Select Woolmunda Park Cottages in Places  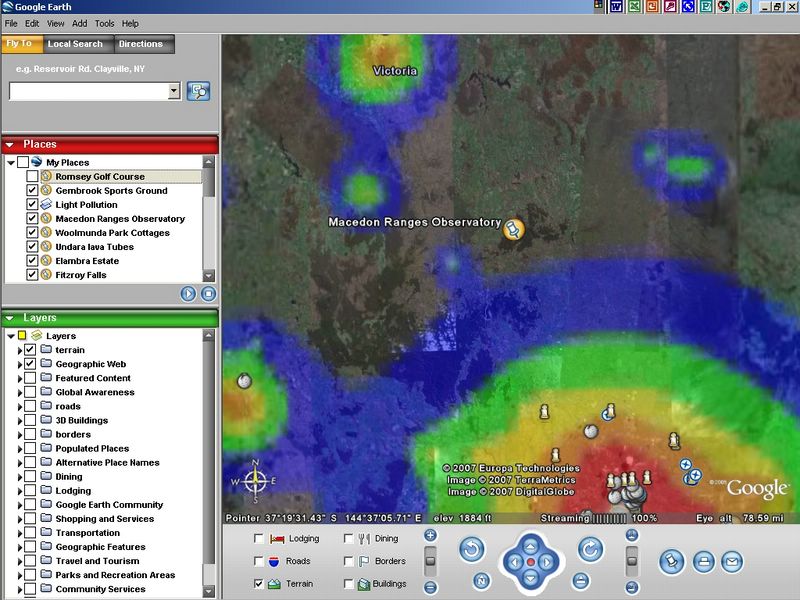112,233
